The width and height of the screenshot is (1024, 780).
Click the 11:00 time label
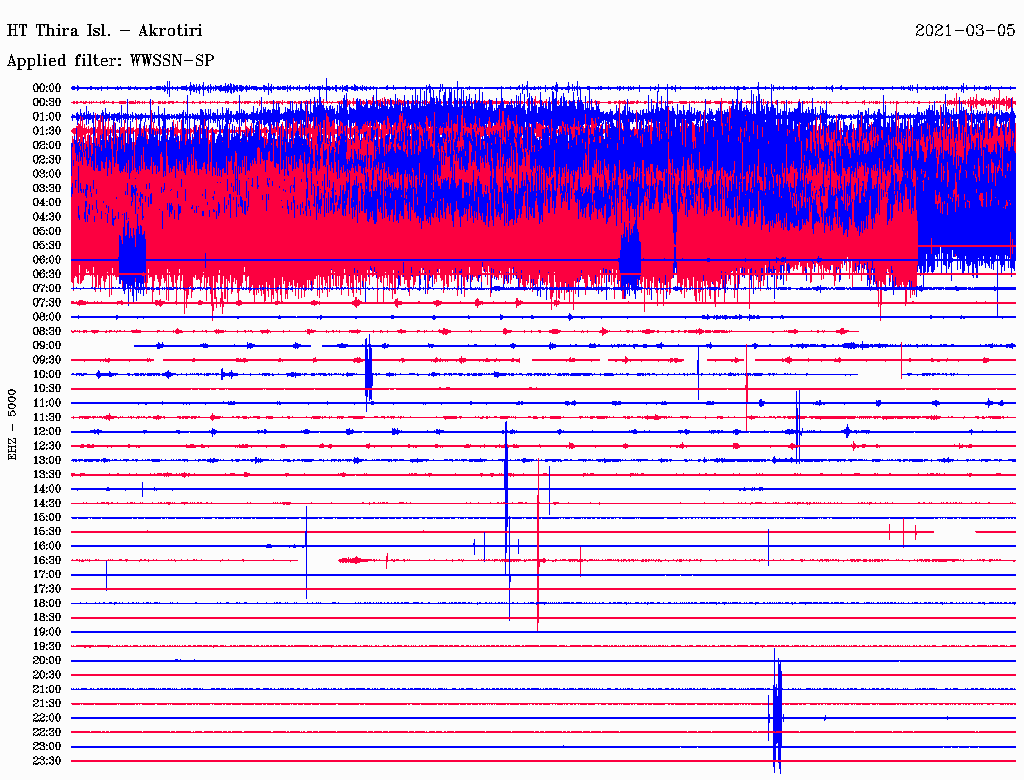47,403
